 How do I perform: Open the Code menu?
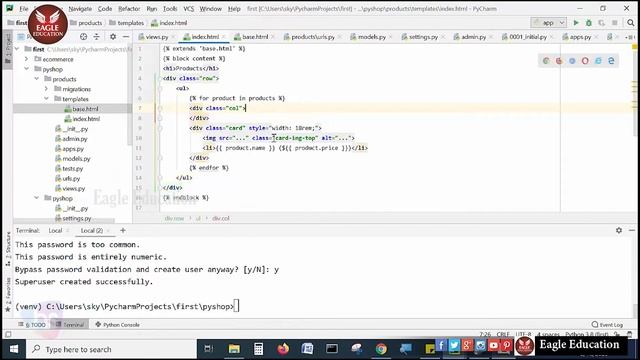[105, 9]
